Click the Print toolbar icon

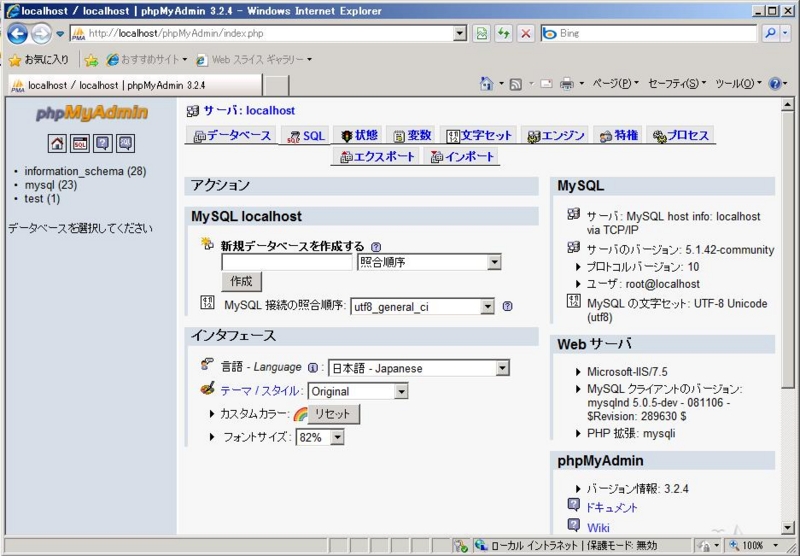[x=566, y=84]
